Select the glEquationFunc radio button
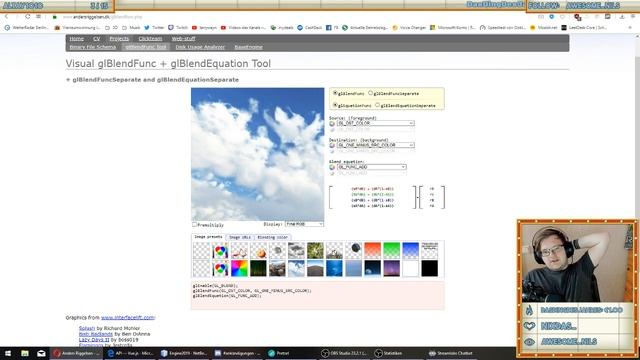 pyautogui.click(x=335, y=105)
